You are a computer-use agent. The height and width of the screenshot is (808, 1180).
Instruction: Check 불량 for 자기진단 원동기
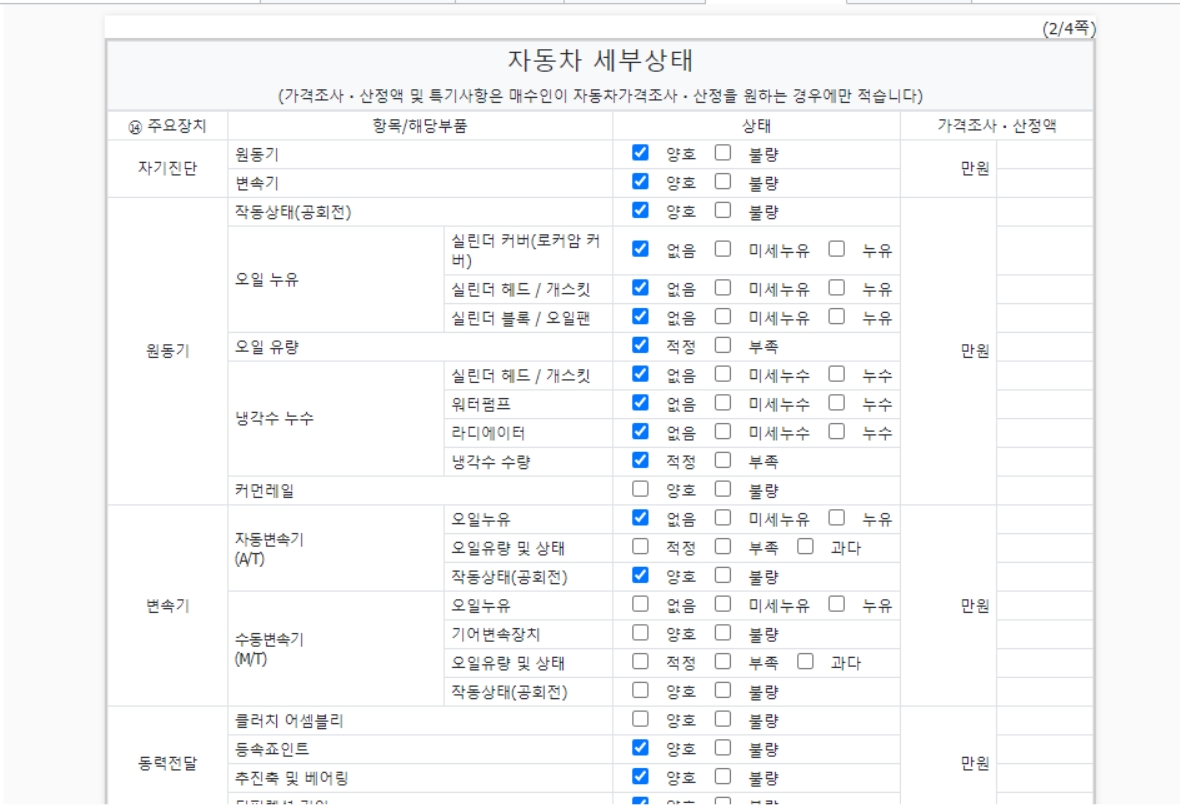[x=722, y=154]
